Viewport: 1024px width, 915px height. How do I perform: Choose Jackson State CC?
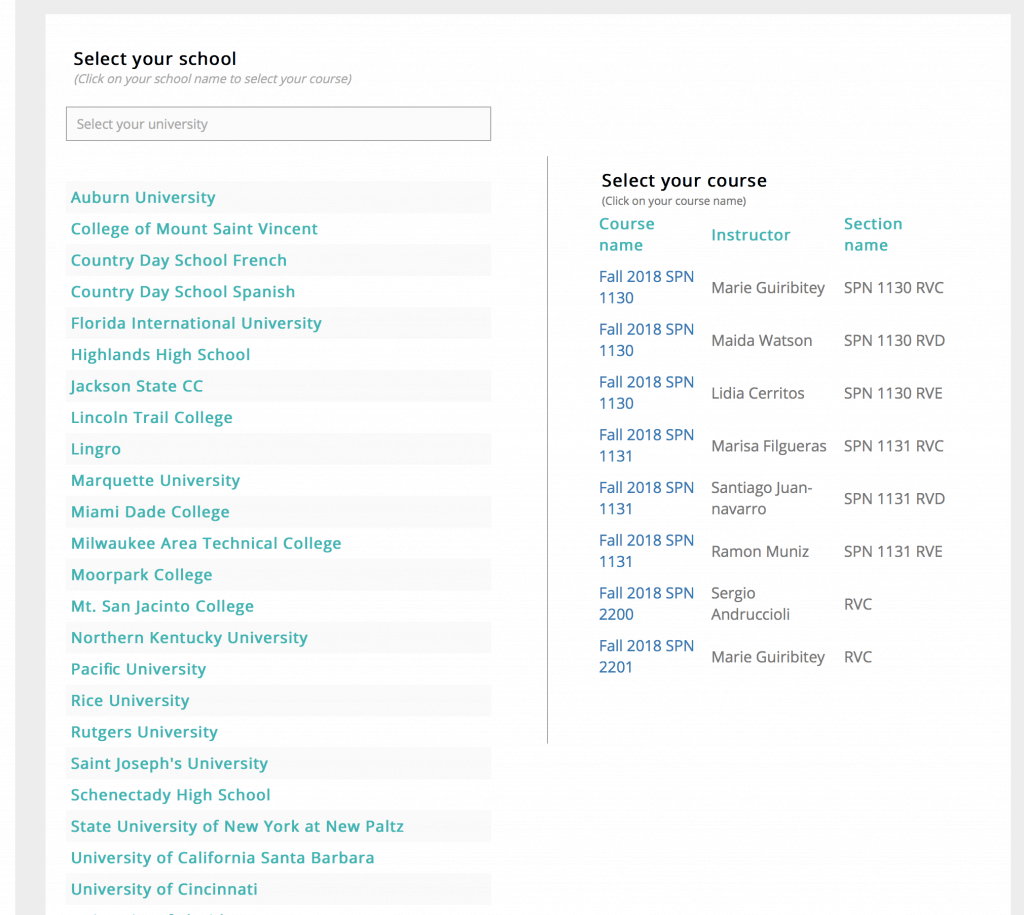137,386
